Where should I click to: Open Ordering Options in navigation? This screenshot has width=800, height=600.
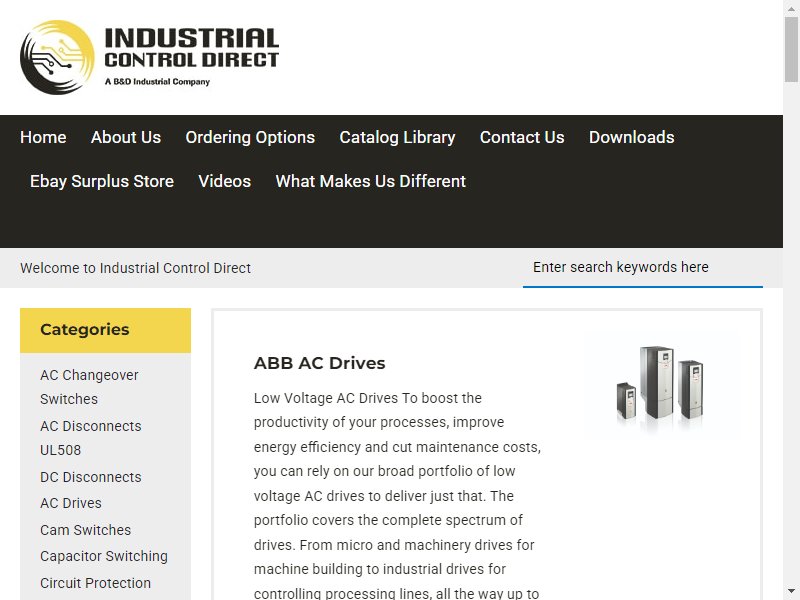[250, 137]
